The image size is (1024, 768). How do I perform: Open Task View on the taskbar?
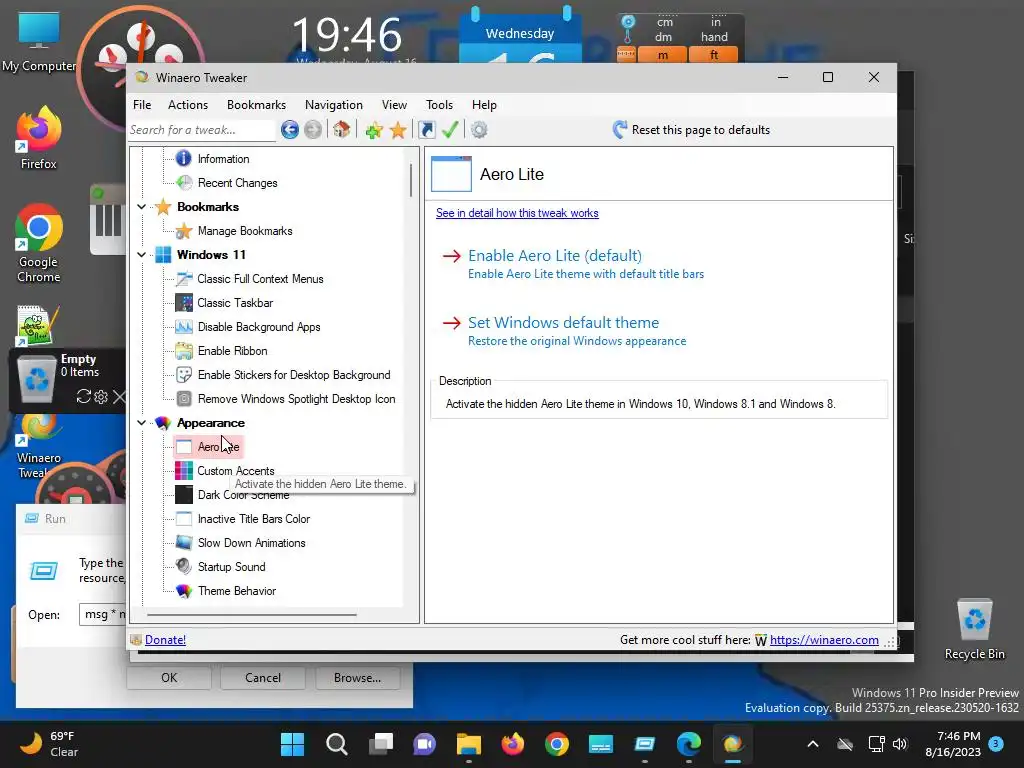(381, 744)
